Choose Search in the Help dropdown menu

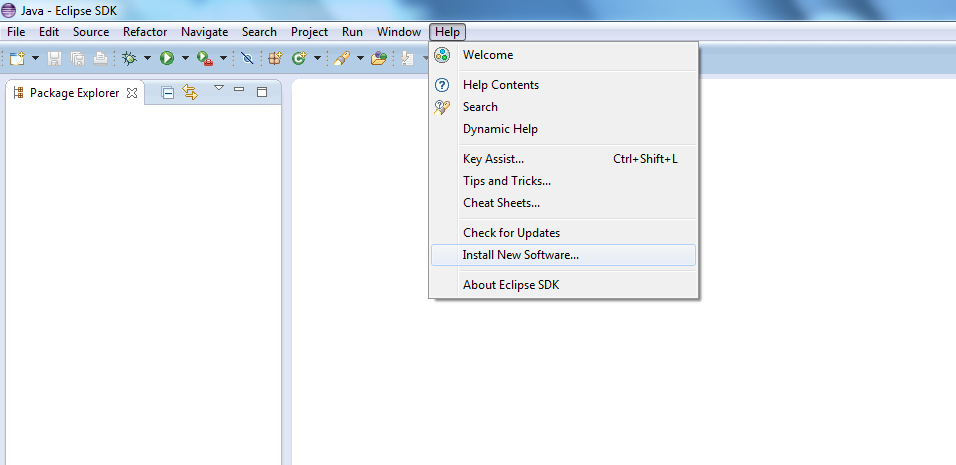563,107
